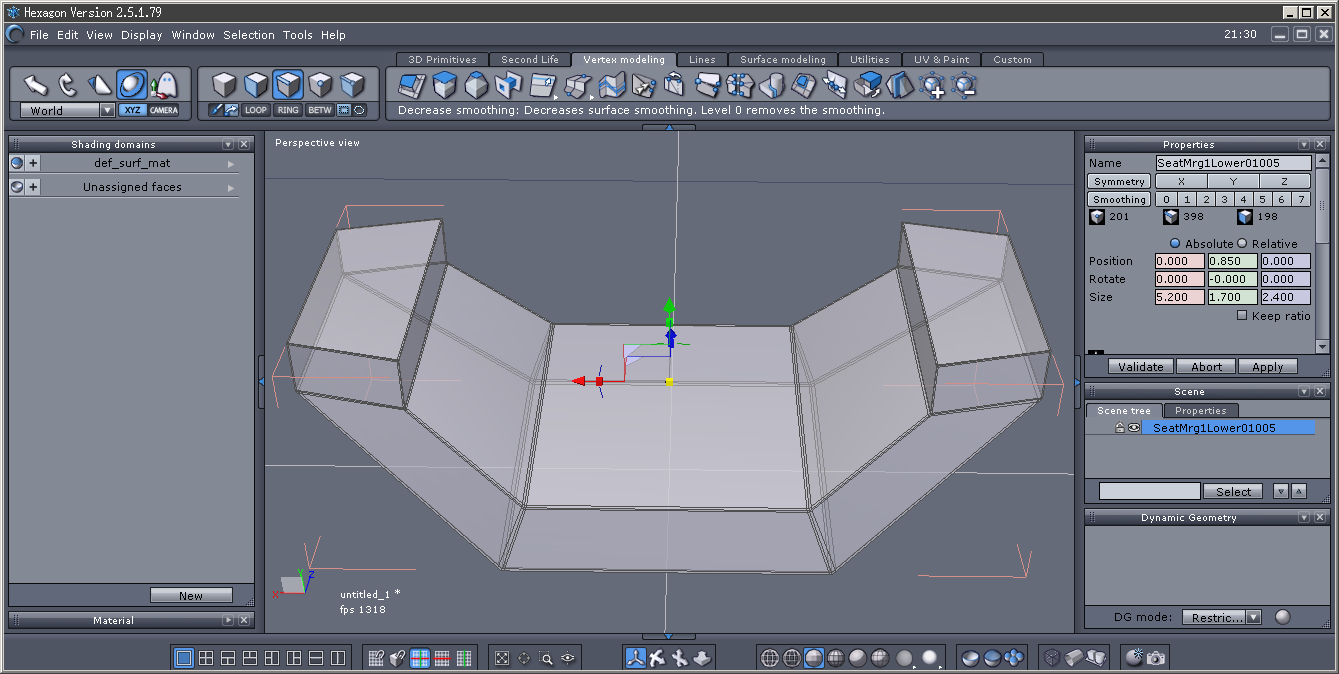The width and height of the screenshot is (1339, 674).
Task: Click the Increase smoothing icon
Action: point(933,86)
